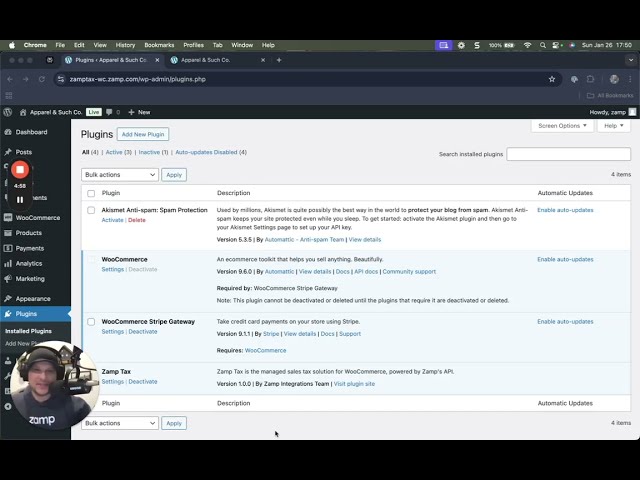Open WooCommerce plugin Settings link
The width and height of the screenshot is (640, 480).
click(x=112, y=269)
